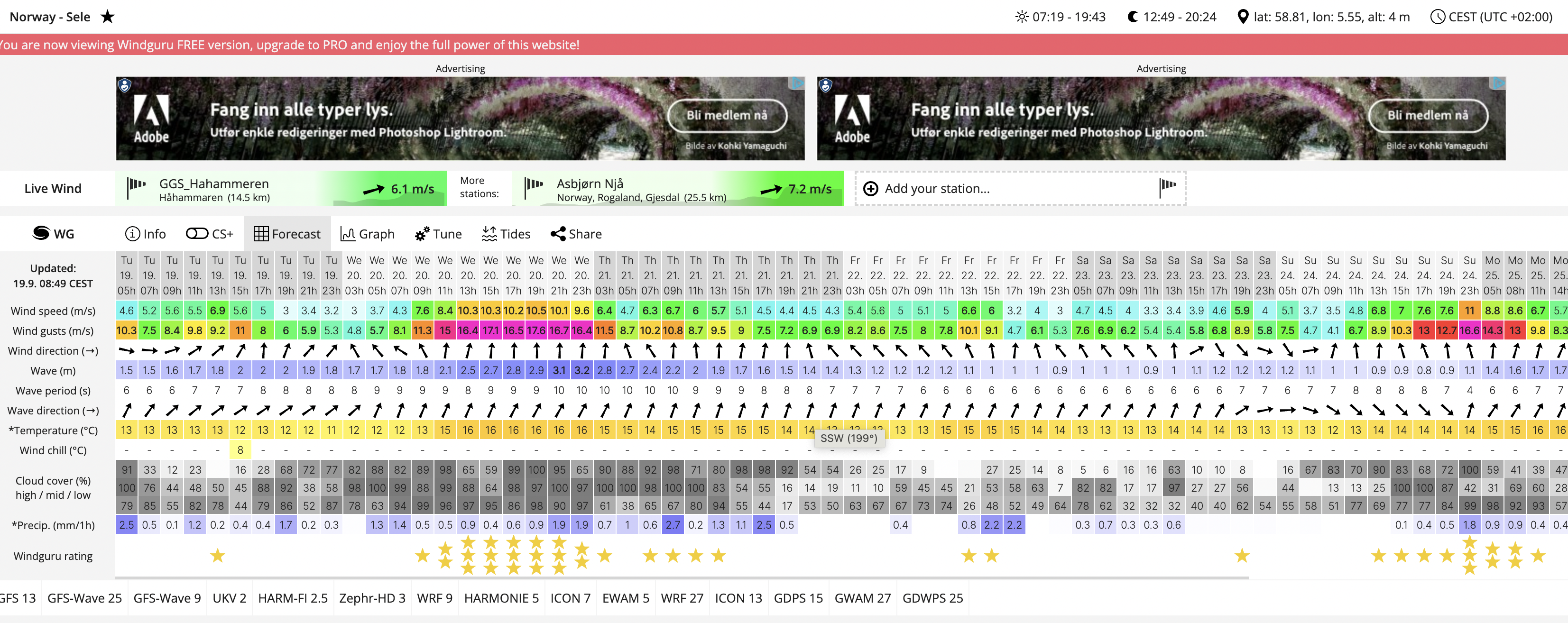Show the Tides view
This screenshot has height=623, width=1568.
[x=506, y=234]
